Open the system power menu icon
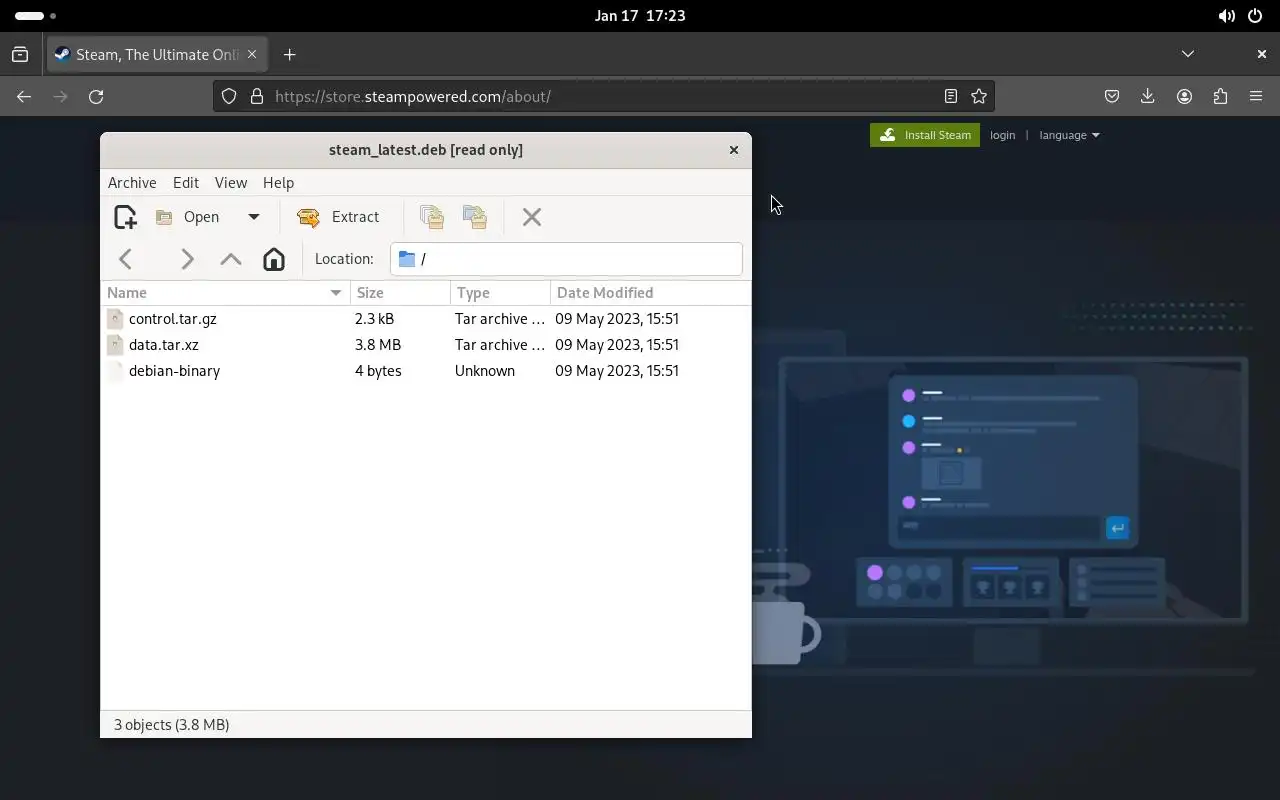 click(x=1255, y=16)
